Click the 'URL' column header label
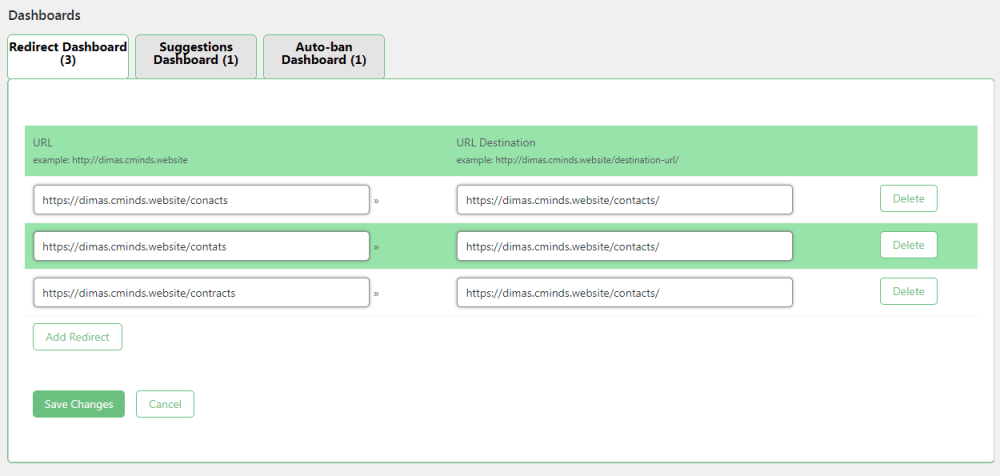This screenshot has width=1000, height=476. pyautogui.click(x=43, y=143)
